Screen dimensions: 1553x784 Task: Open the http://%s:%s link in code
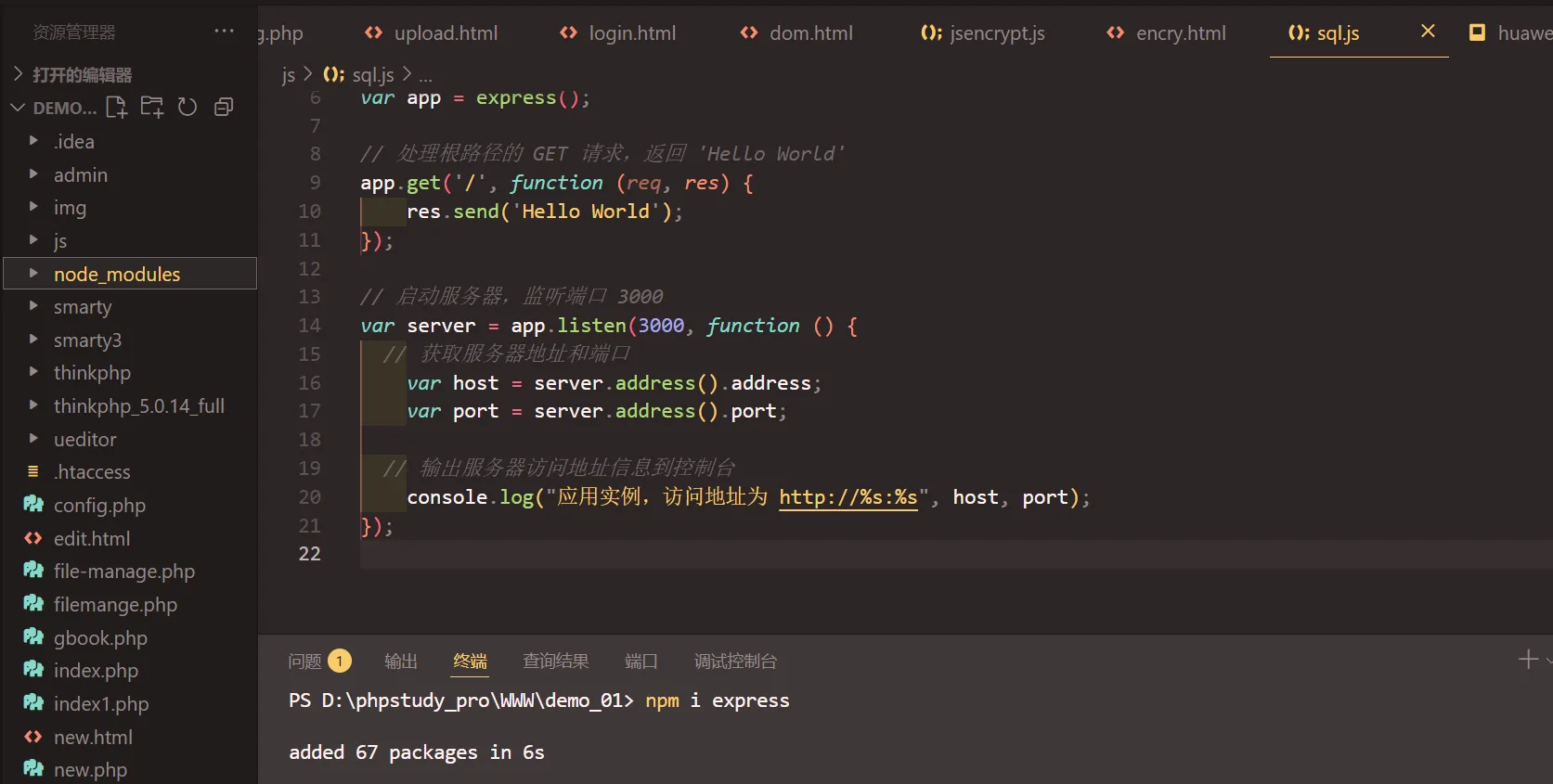click(x=848, y=497)
